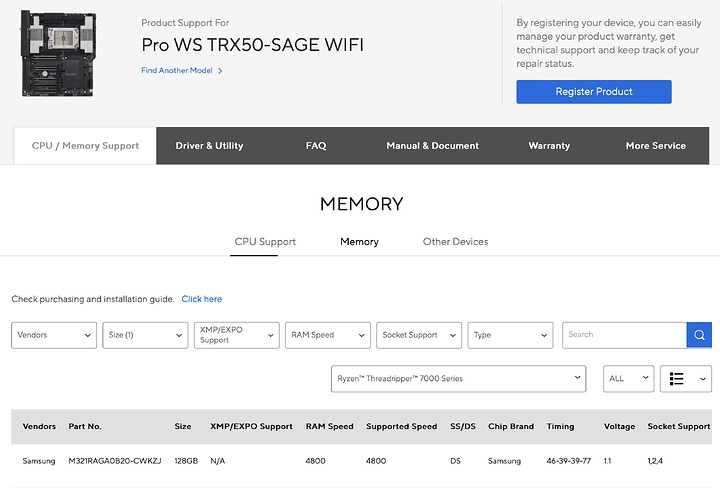
Task: Go to the Manual & Document tab
Action: [x=432, y=146]
